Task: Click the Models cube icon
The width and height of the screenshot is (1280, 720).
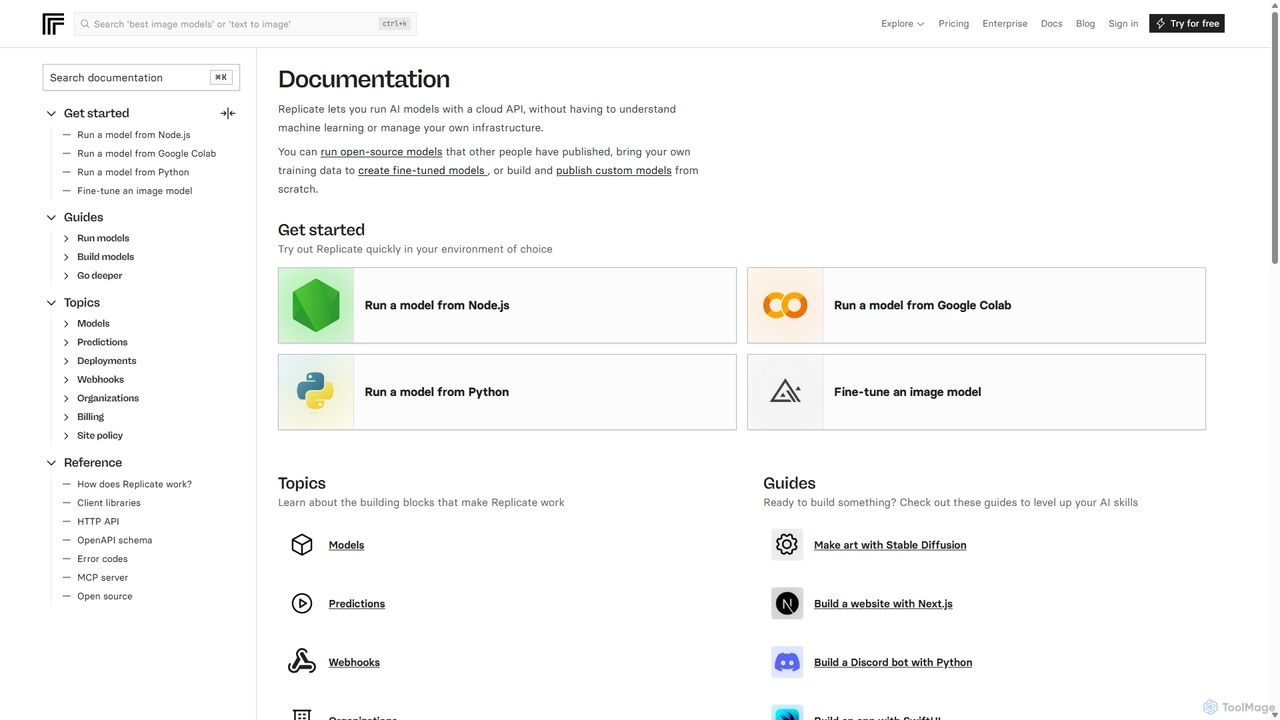Action: tap(302, 545)
